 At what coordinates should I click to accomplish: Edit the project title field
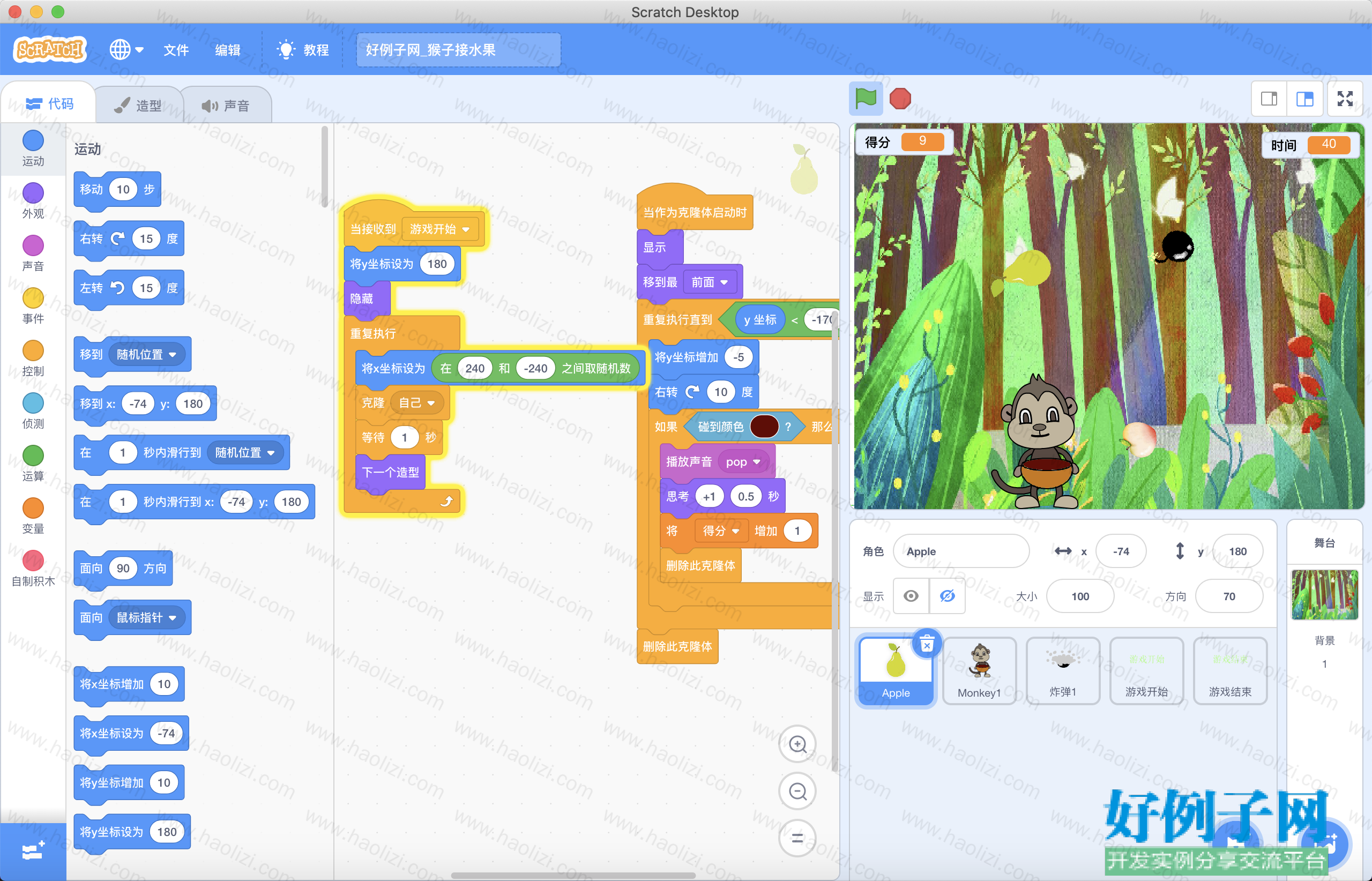point(458,50)
